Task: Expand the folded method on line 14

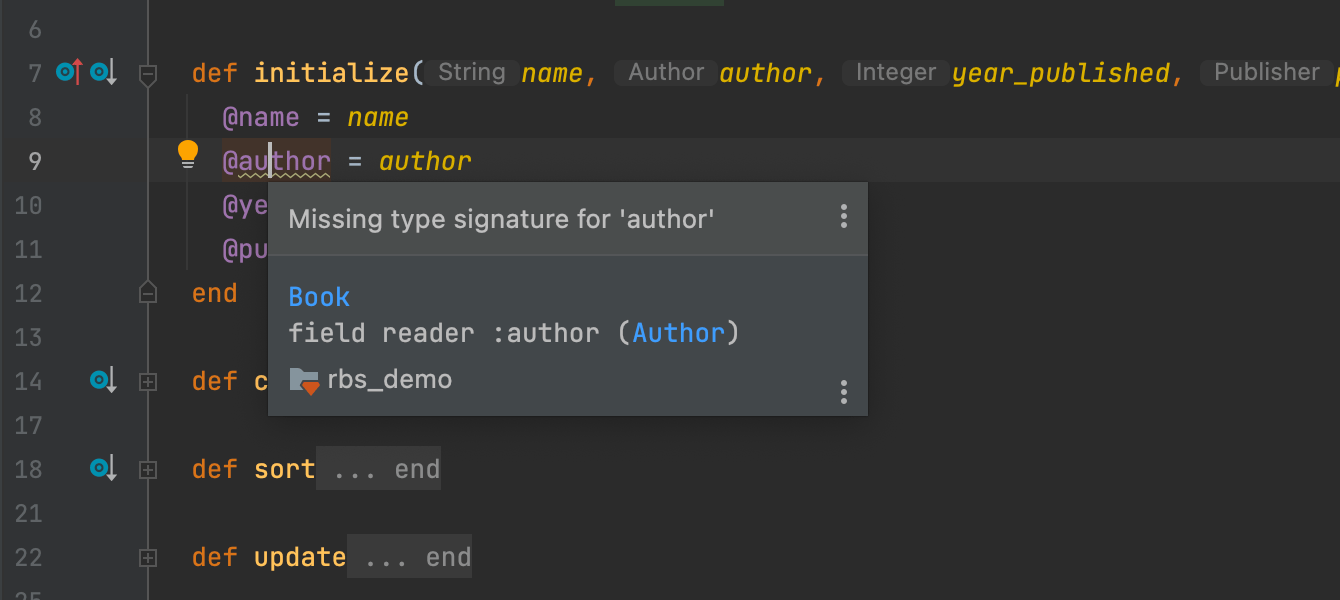Action: pos(148,381)
